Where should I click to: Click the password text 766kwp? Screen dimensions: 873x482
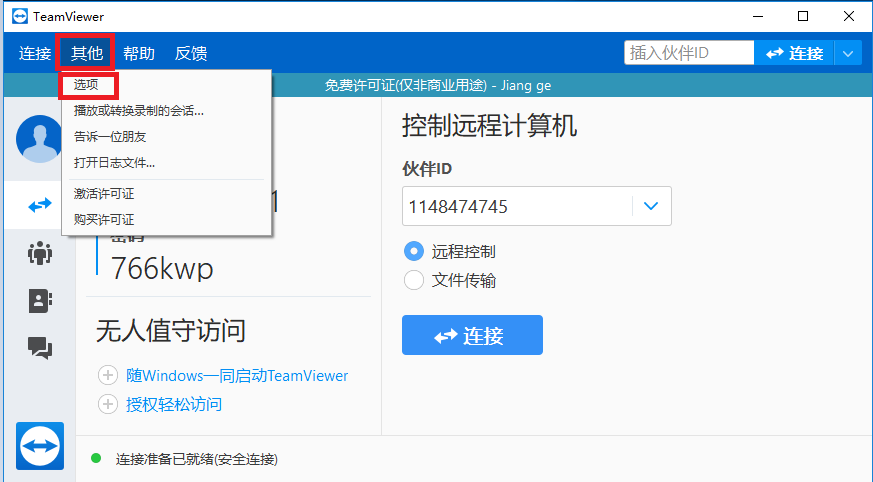[162, 268]
